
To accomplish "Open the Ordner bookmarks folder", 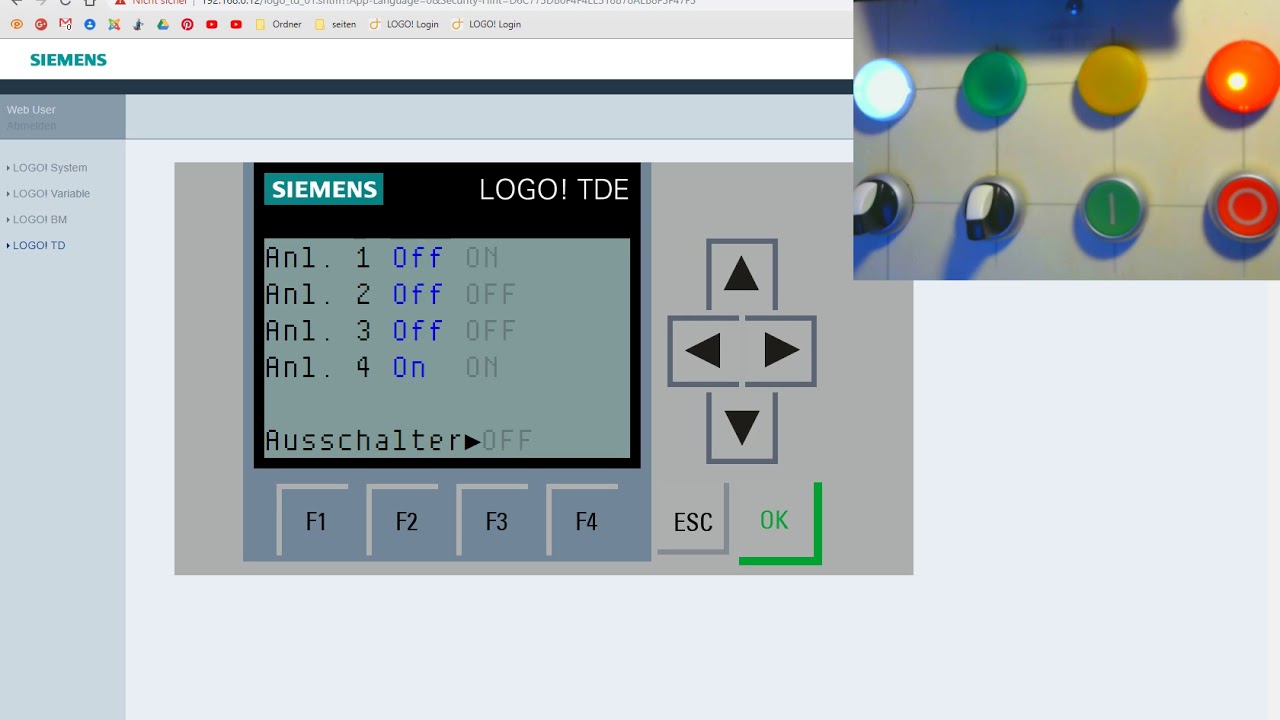I will (278, 24).
